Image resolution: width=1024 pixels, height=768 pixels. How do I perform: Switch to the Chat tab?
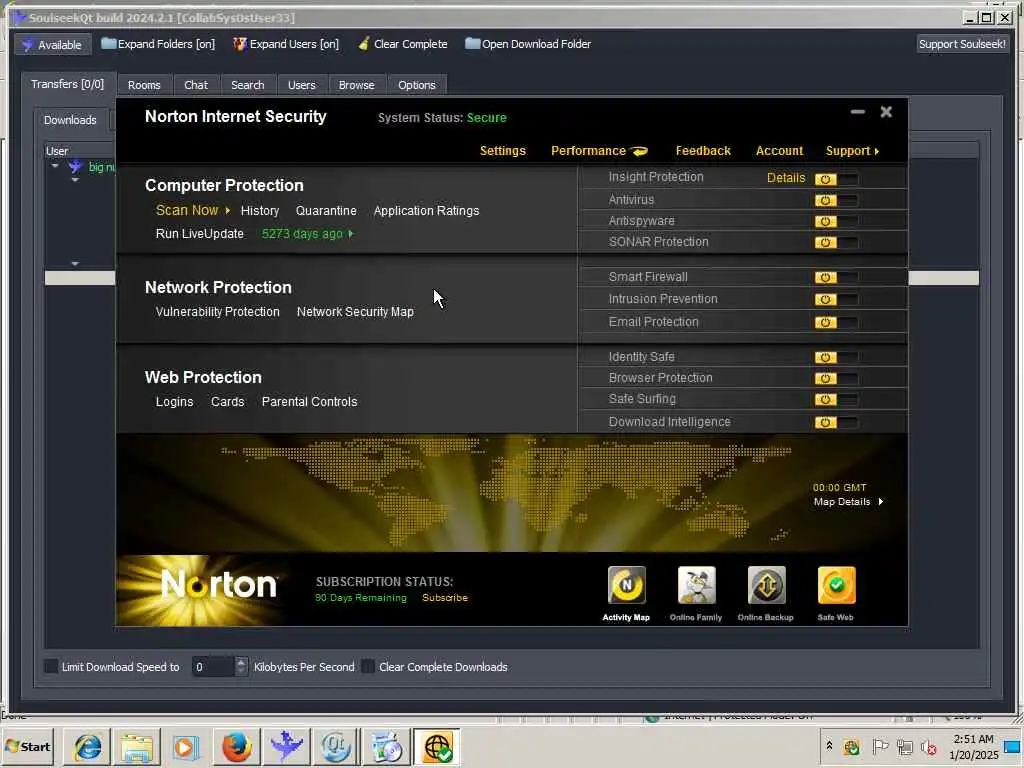click(195, 85)
